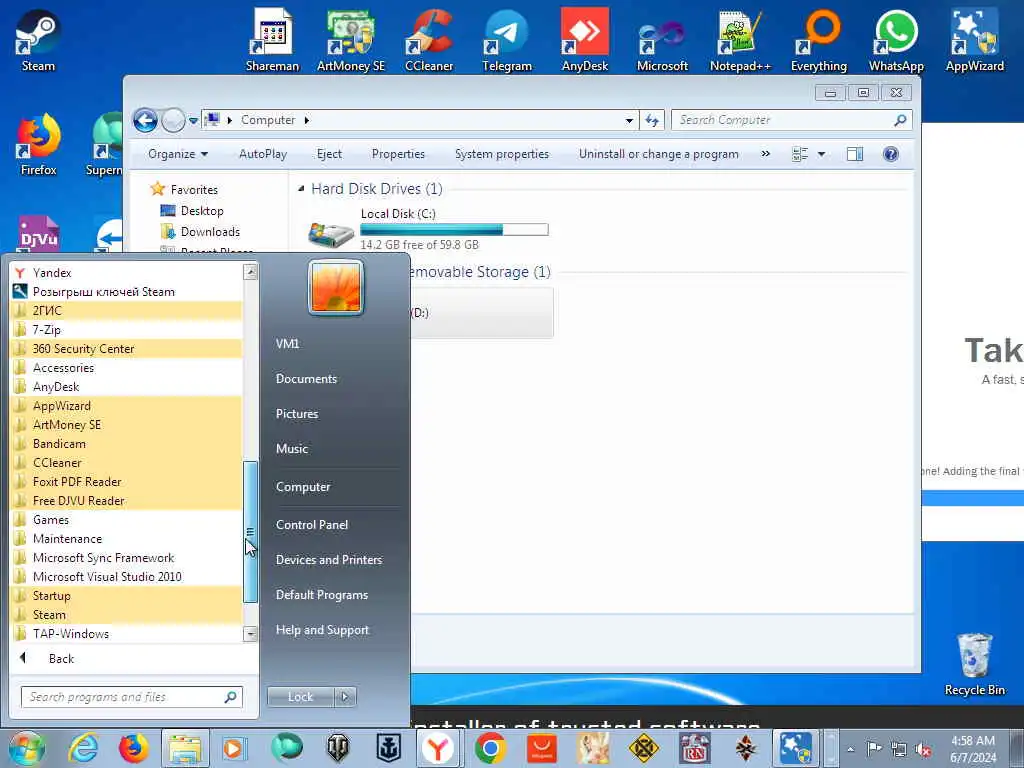Image resolution: width=1024 pixels, height=768 pixels.
Task: Launch the Everything search desktop shortcut
Action: (818, 39)
